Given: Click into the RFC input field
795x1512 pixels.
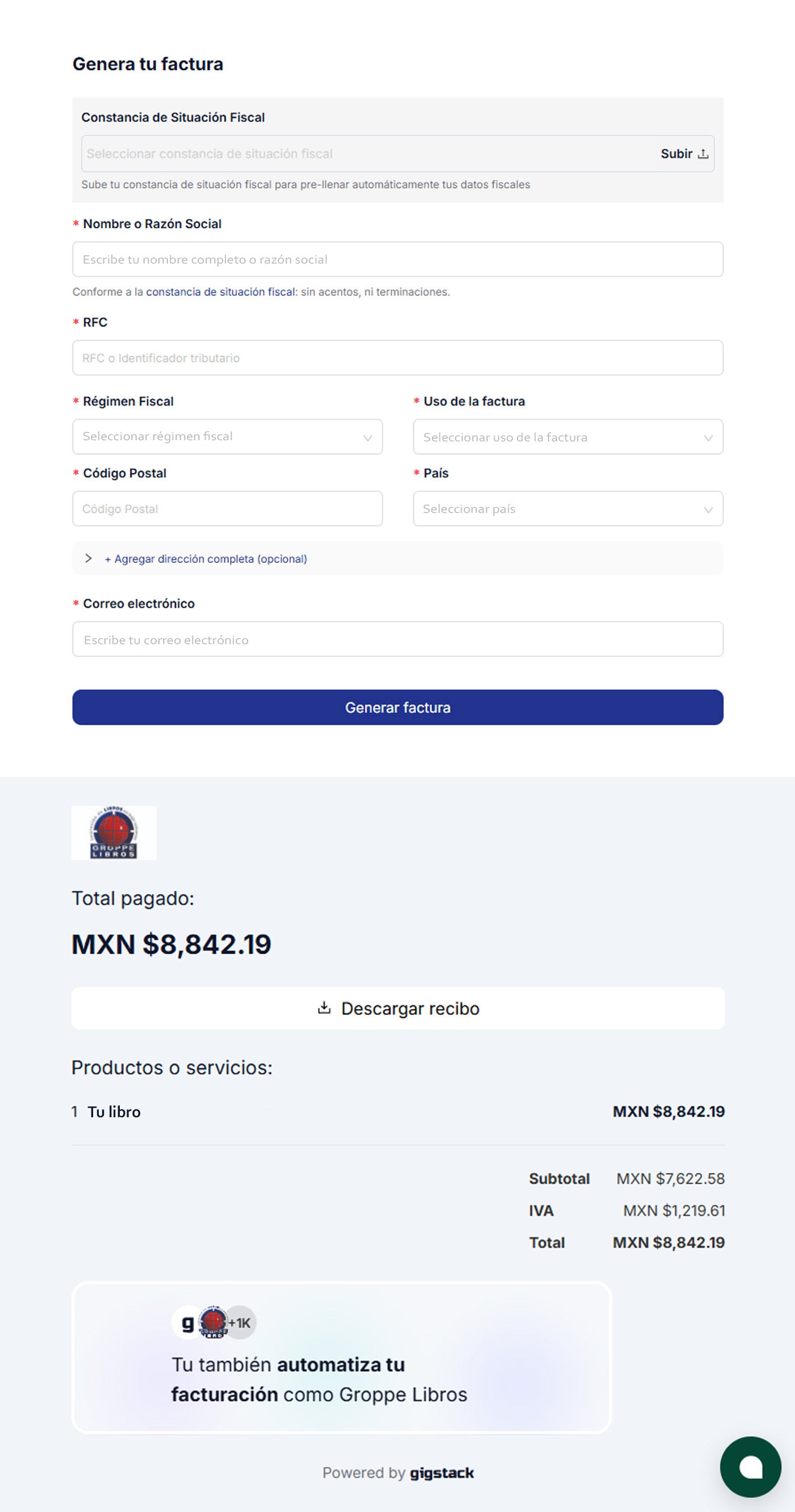Looking at the screenshot, I should [397, 358].
